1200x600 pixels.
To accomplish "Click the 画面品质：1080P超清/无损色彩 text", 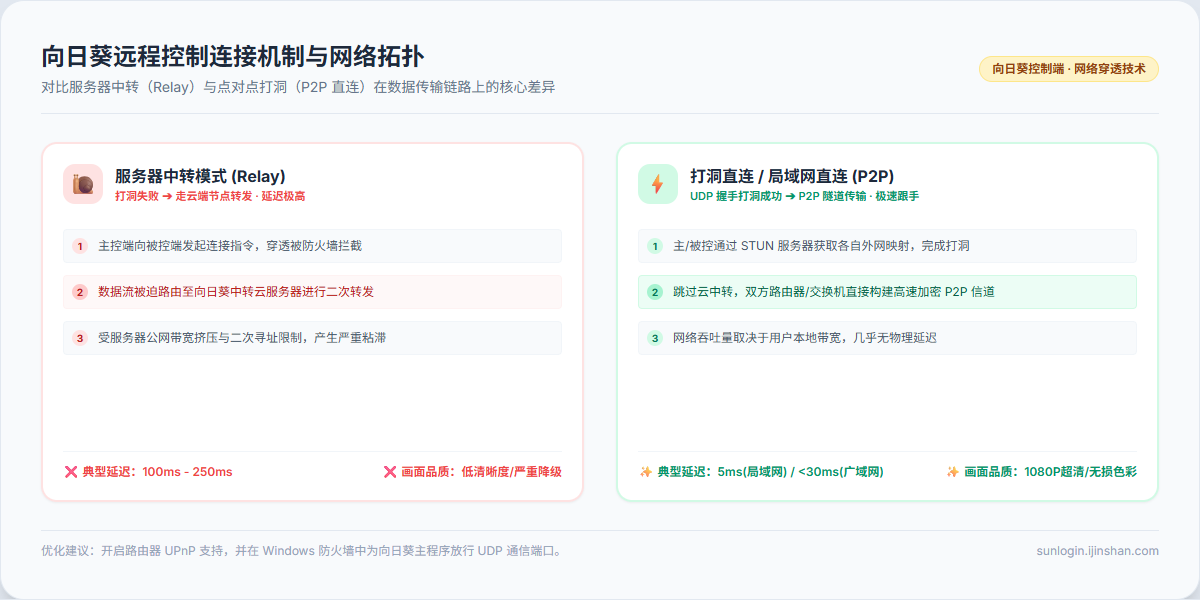I will point(1050,472).
